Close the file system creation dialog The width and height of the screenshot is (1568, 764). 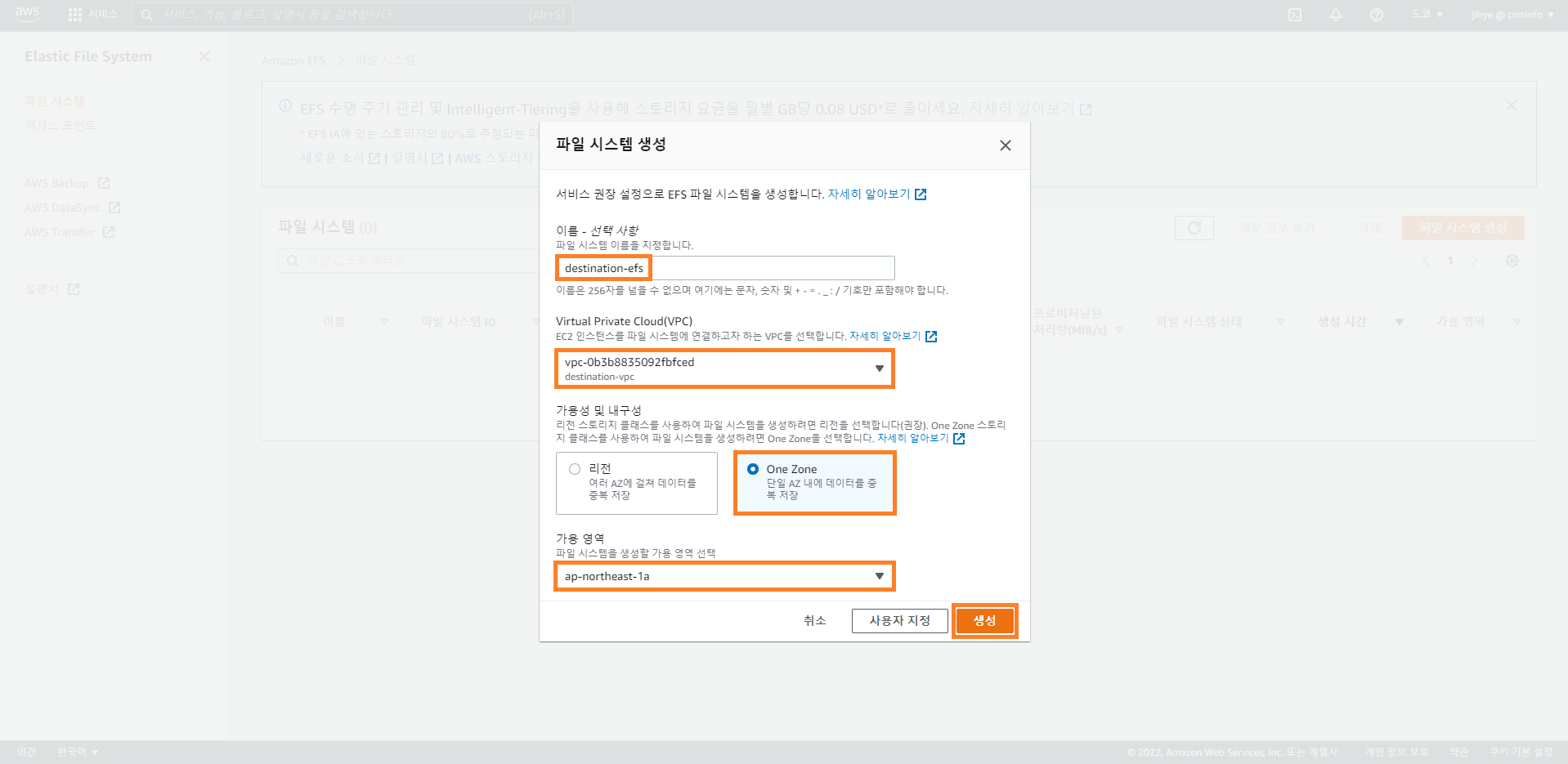coord(1006,145)
